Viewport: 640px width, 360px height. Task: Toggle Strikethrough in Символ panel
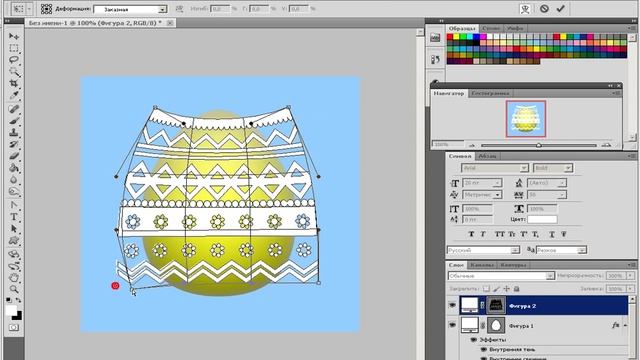563,234
